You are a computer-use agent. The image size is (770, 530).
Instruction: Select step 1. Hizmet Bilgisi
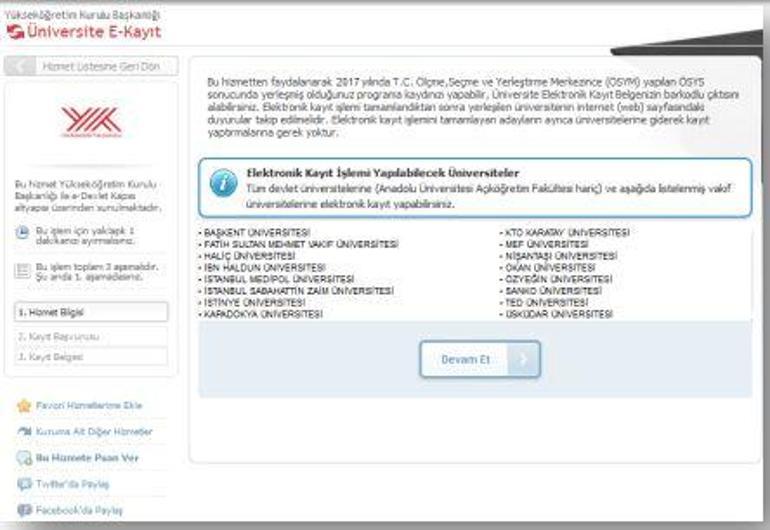coord(90,312)
